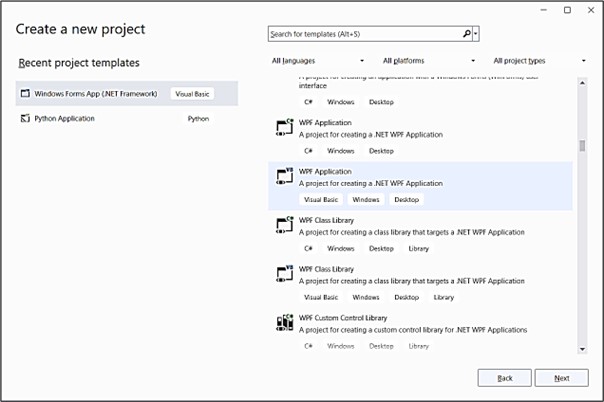
Task: Select WPF Class Library Visual Basic title
Action: point(326,269)
